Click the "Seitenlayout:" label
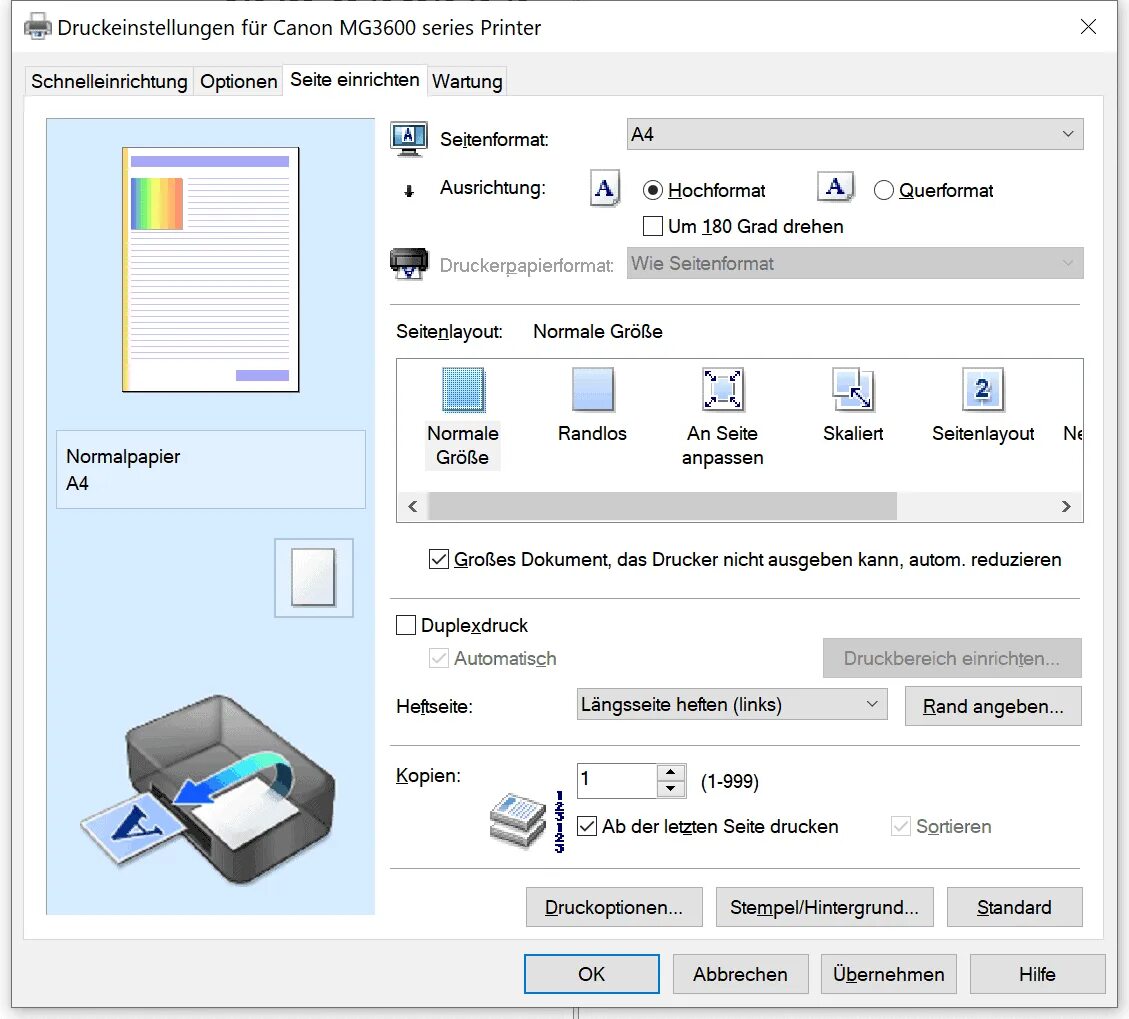This screenshot has width=1129, height=1019. click(x=449, y=332)
